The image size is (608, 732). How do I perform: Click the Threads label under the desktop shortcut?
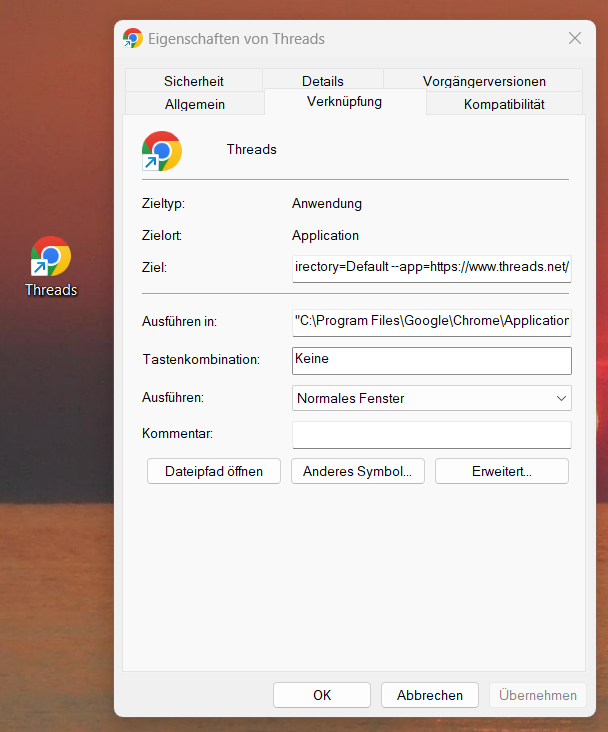pyautogui.click(x=51, y=290)
